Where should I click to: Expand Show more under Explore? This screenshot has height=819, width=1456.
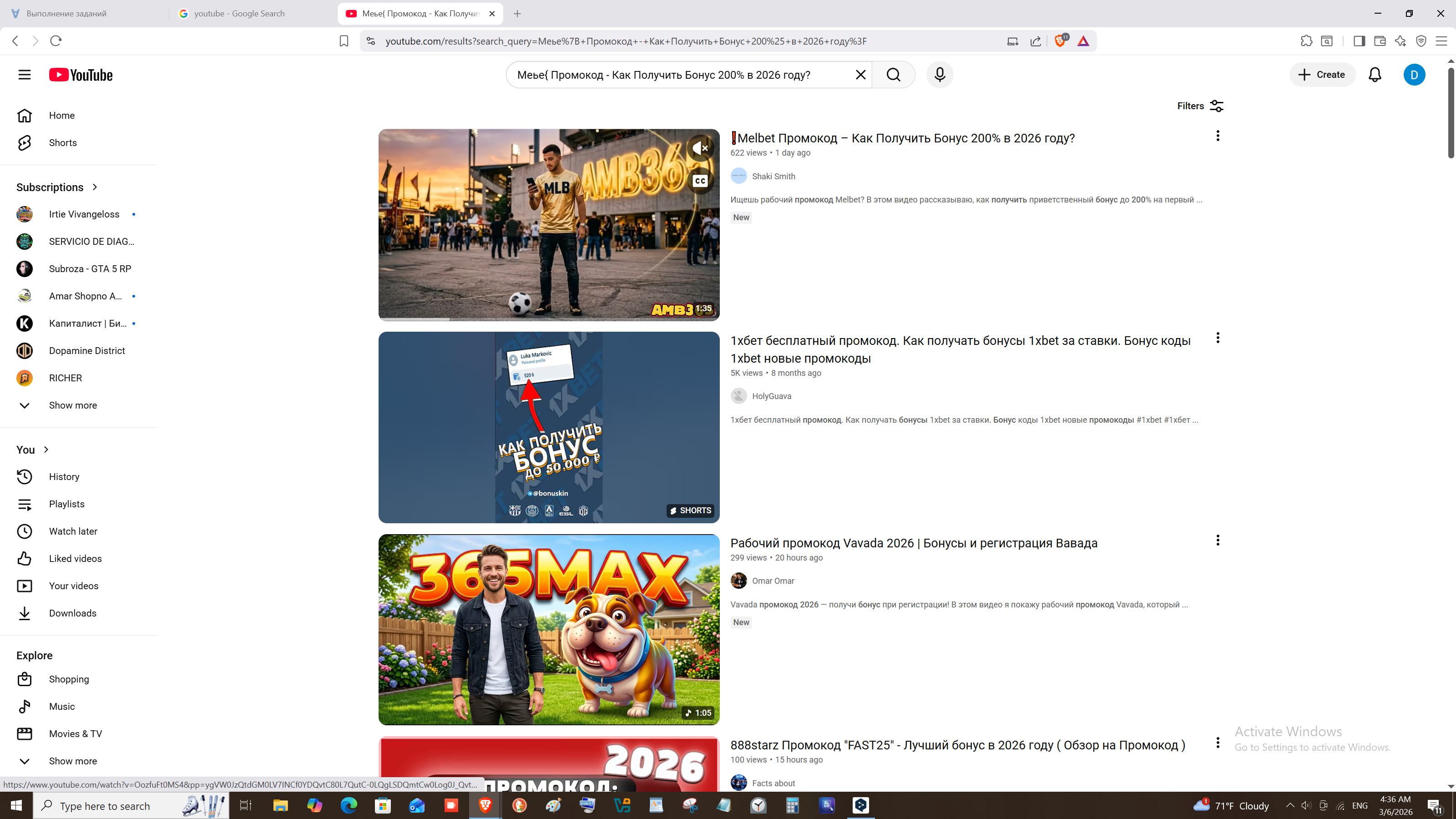(72, 761)
